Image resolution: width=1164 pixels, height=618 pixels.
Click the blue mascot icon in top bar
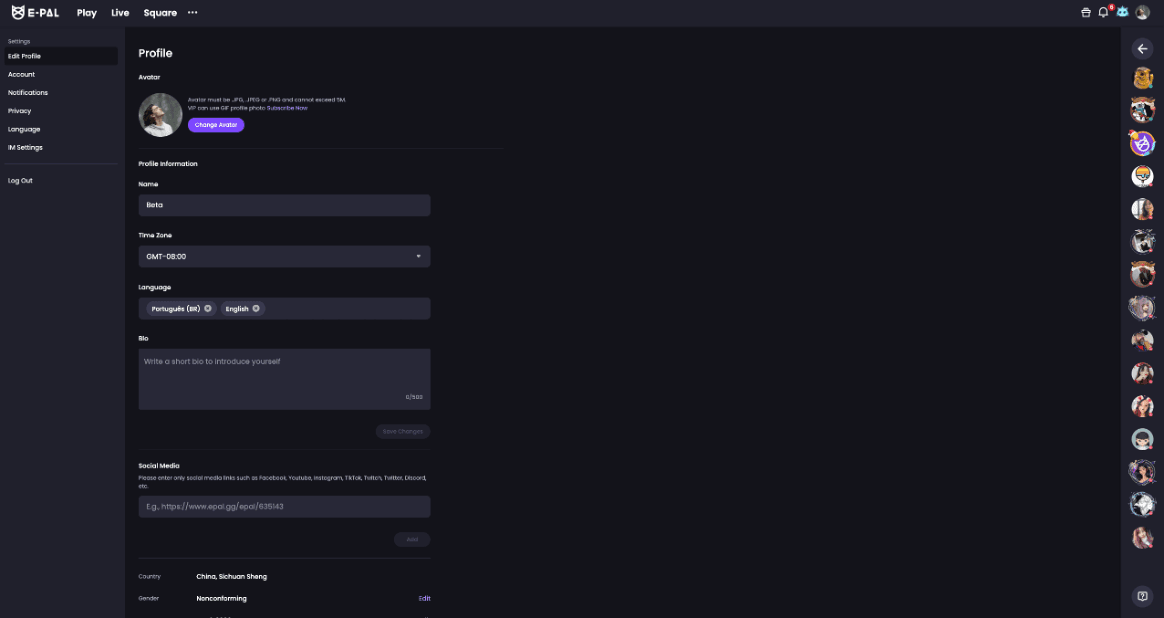pyautogui.click(x=1122, y=12)
